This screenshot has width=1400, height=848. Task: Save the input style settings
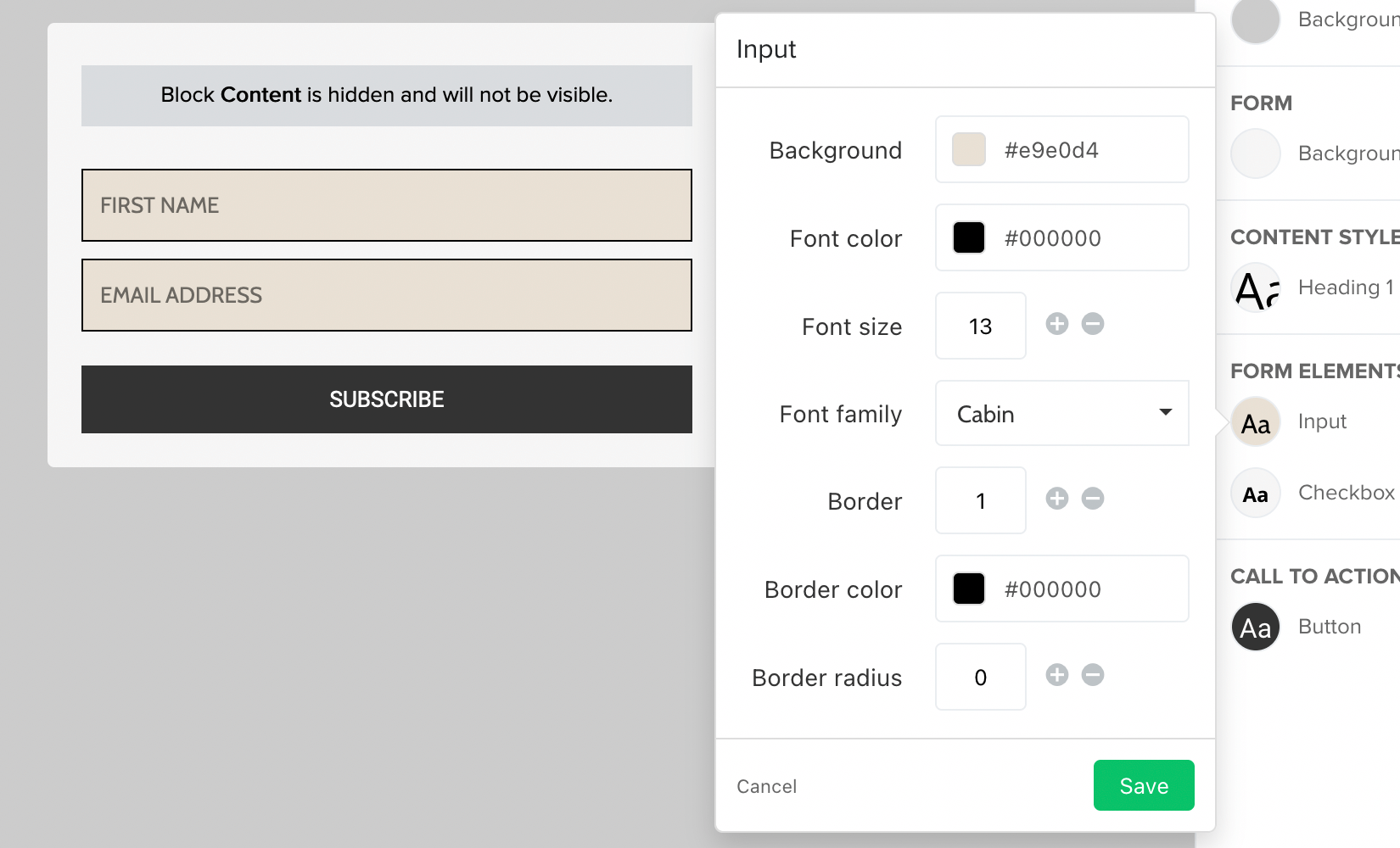(1143, 785)
